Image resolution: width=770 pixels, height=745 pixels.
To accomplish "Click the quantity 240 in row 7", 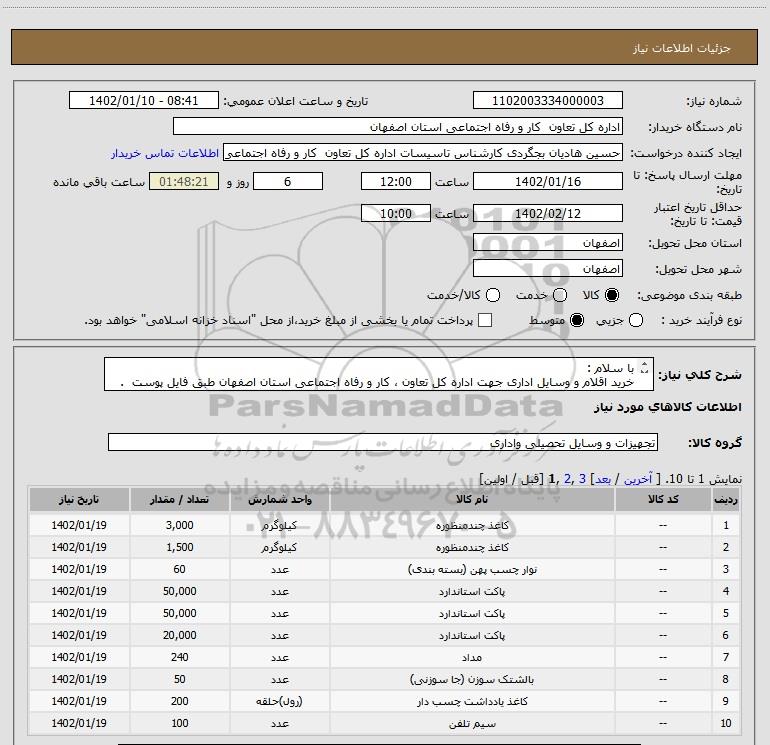I will coord(179,657).
